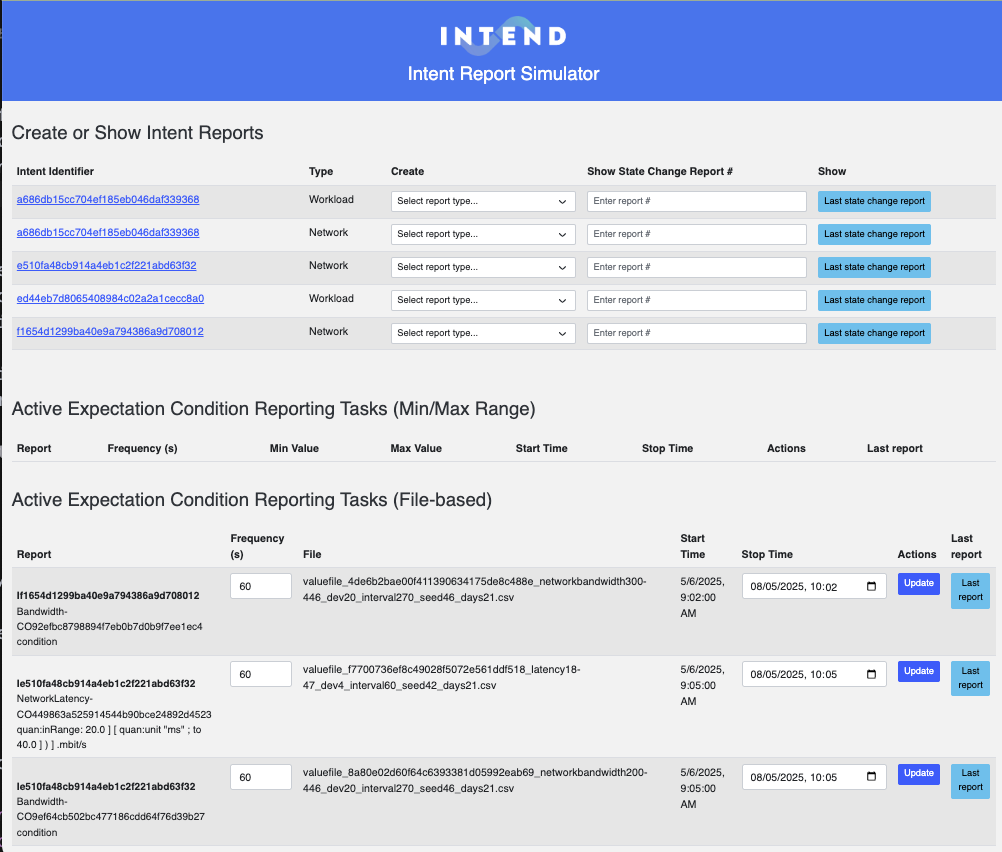This screenshot has height=852, width=1002.
Task: Focus report number field in a686db15 Network row
Action: 697,234
